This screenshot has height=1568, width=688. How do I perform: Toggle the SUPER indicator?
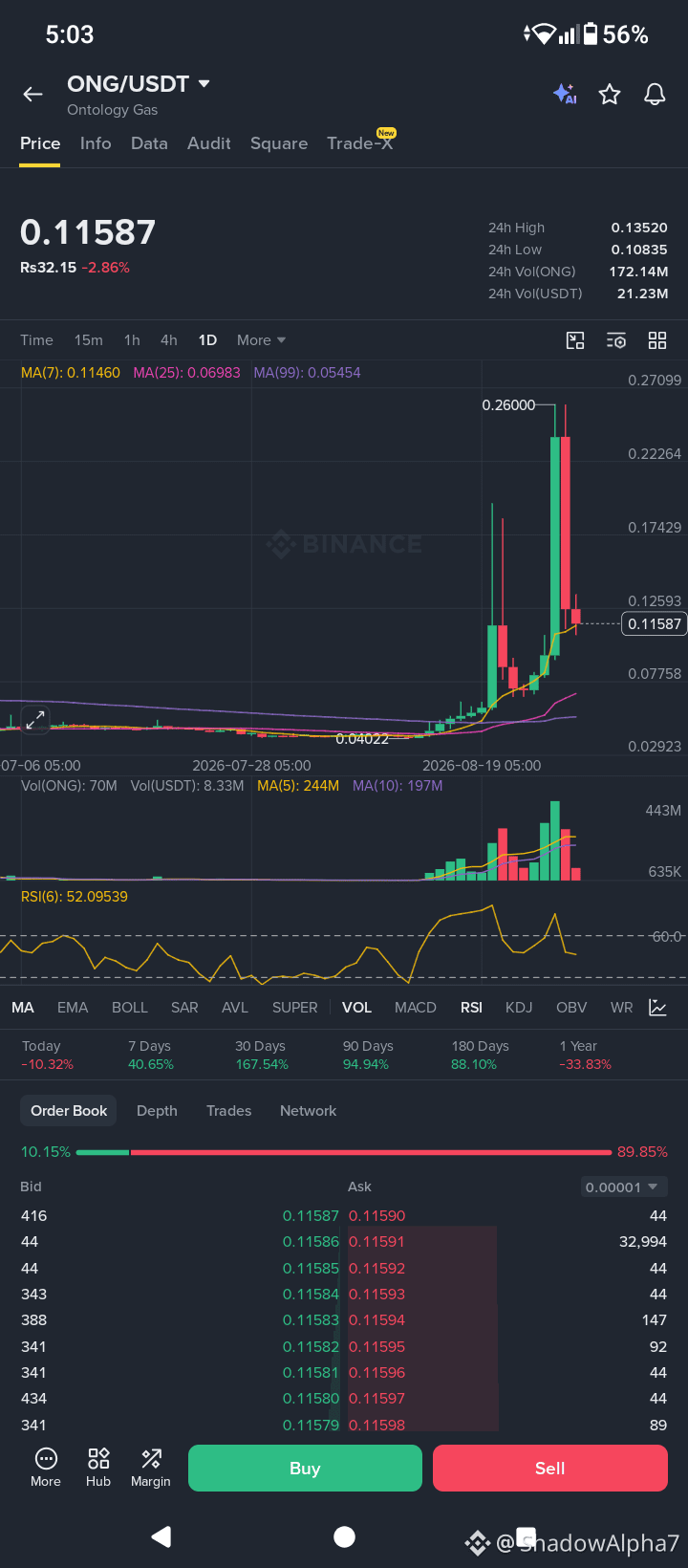pos(295,1008)
